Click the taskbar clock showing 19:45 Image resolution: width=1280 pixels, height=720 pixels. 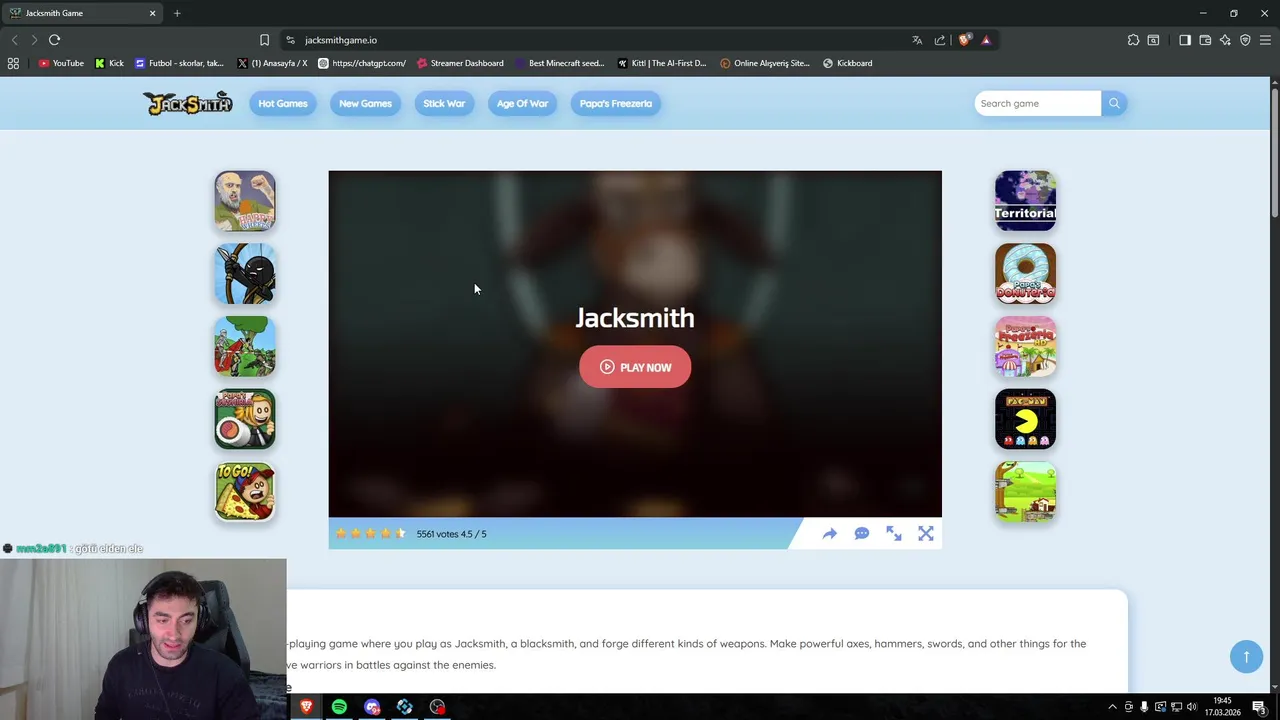1222,707
